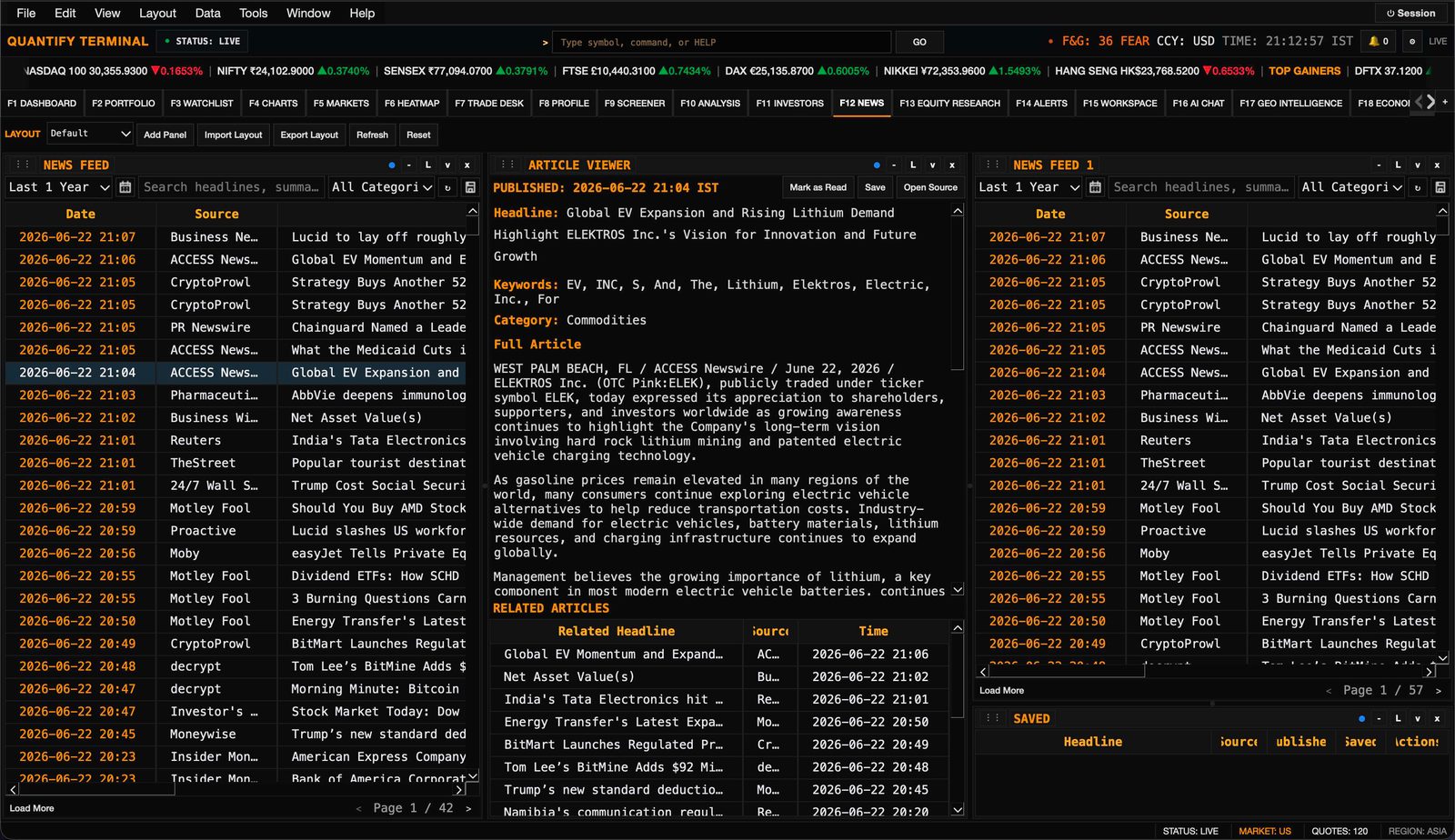Click the Session power button
The image size is (1455, 840).
[1410, 13]
